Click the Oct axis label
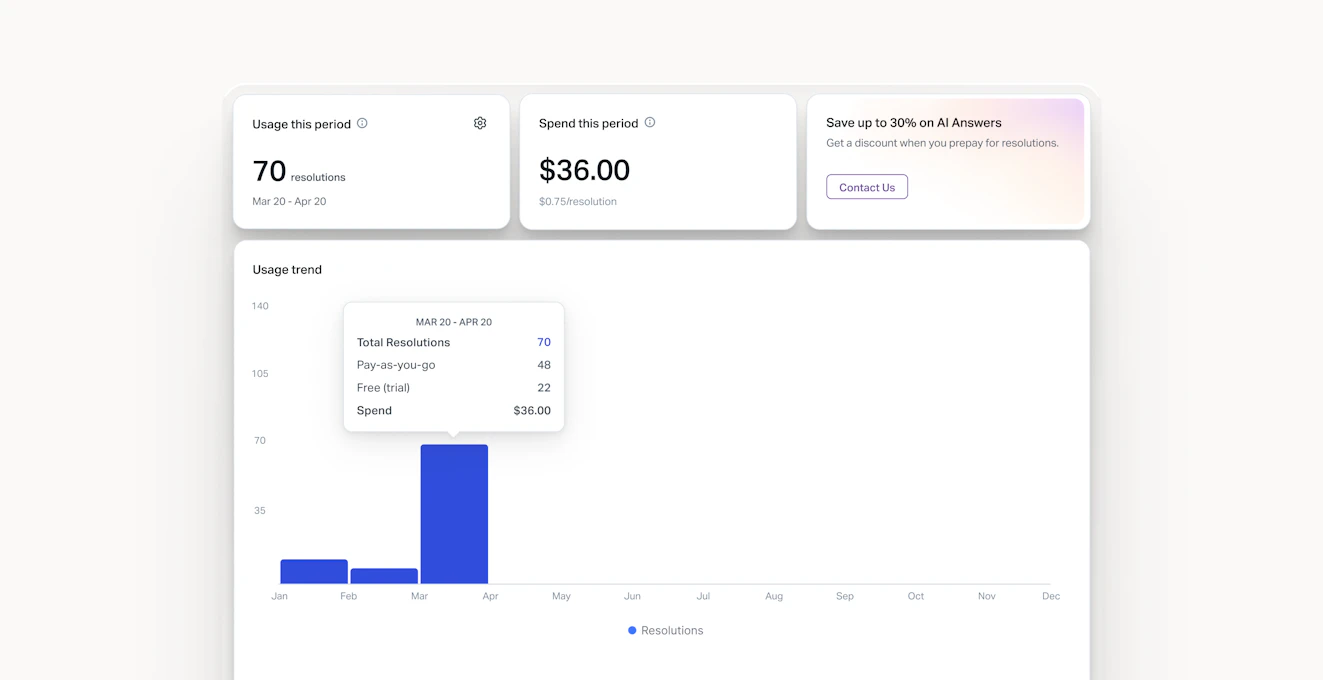The width and height of the screenshot is (1323, 680). point(916,596)
